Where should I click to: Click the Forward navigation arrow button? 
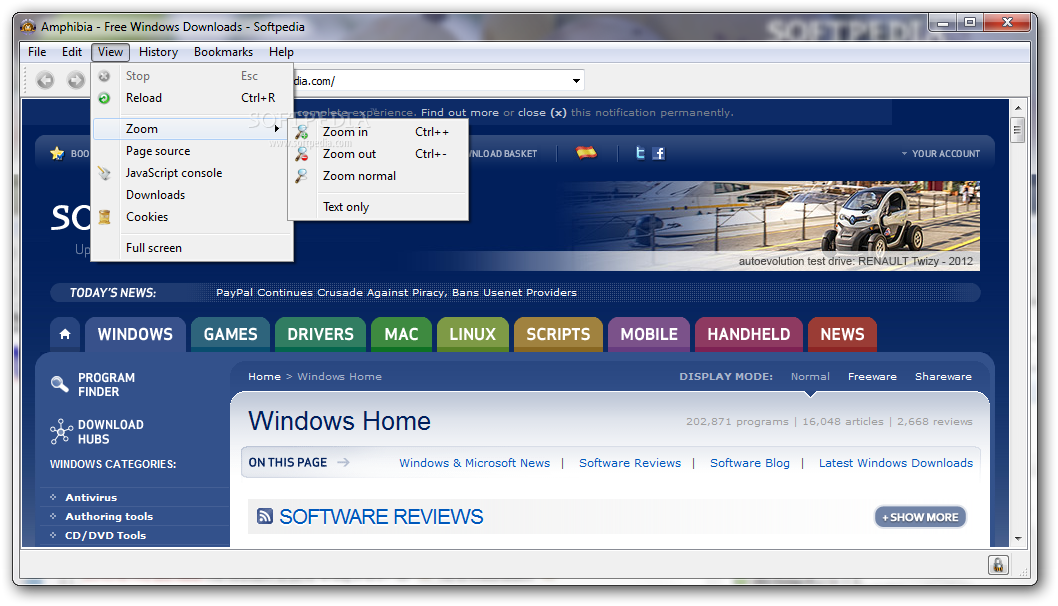tap(76, 80)
